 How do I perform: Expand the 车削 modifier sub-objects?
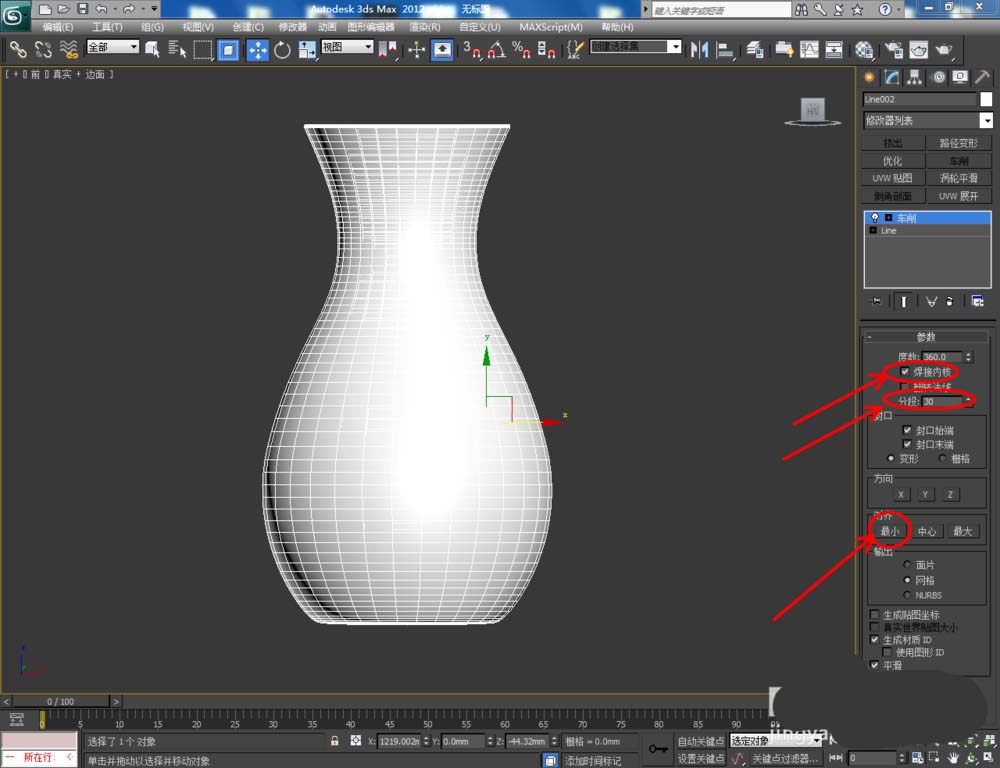888,218
